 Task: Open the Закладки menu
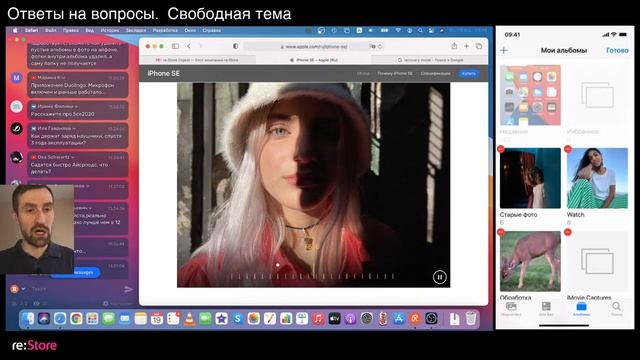tap(136, 30)
